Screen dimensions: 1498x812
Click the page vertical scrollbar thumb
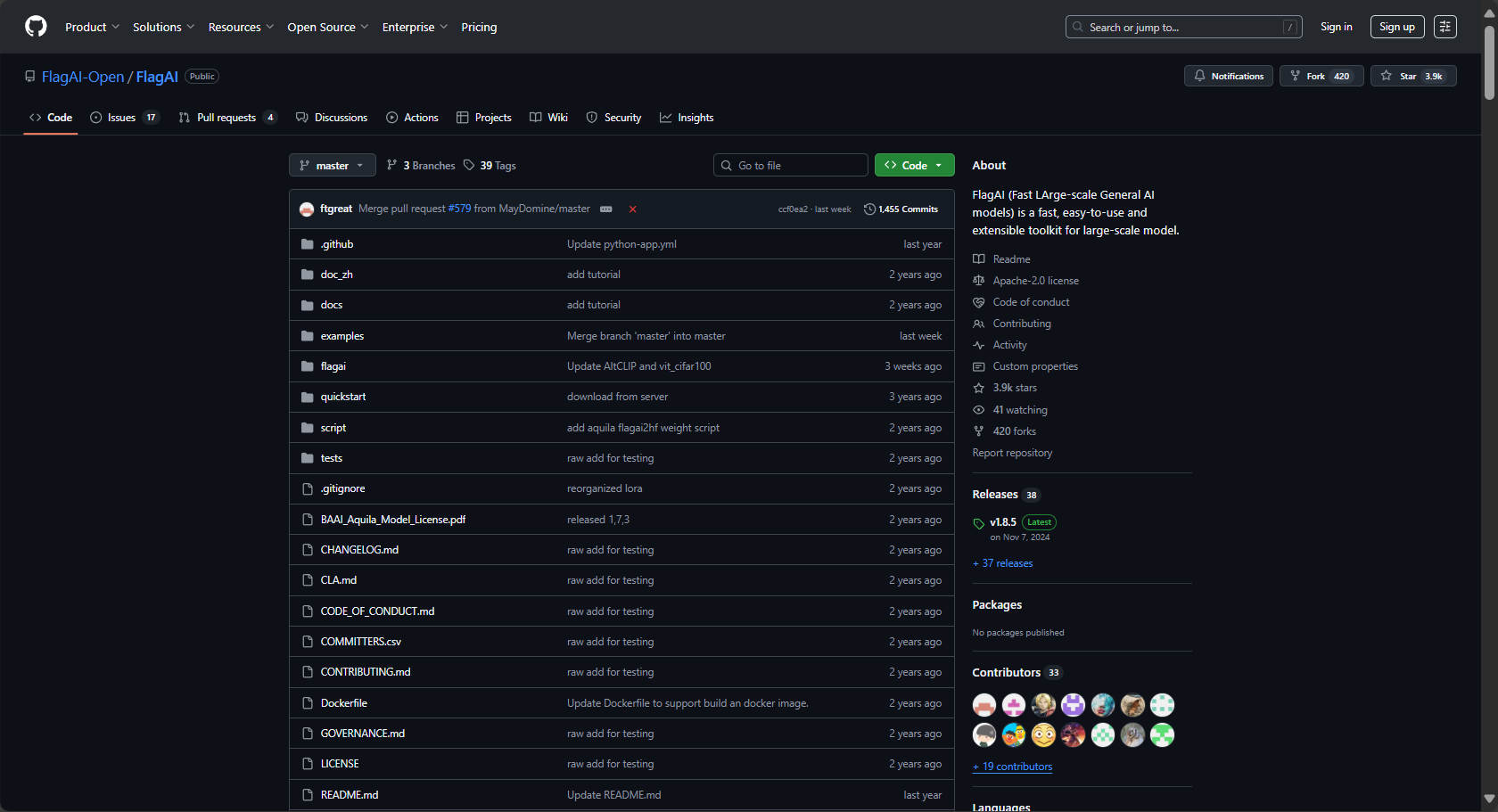[x=1489, y=64]
